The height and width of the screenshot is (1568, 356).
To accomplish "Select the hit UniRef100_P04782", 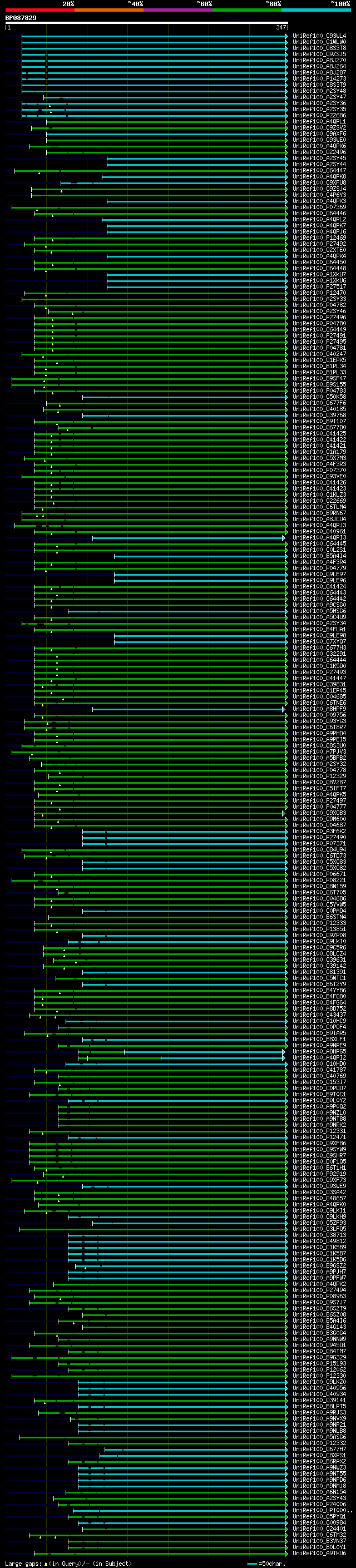I will point(319,305).
